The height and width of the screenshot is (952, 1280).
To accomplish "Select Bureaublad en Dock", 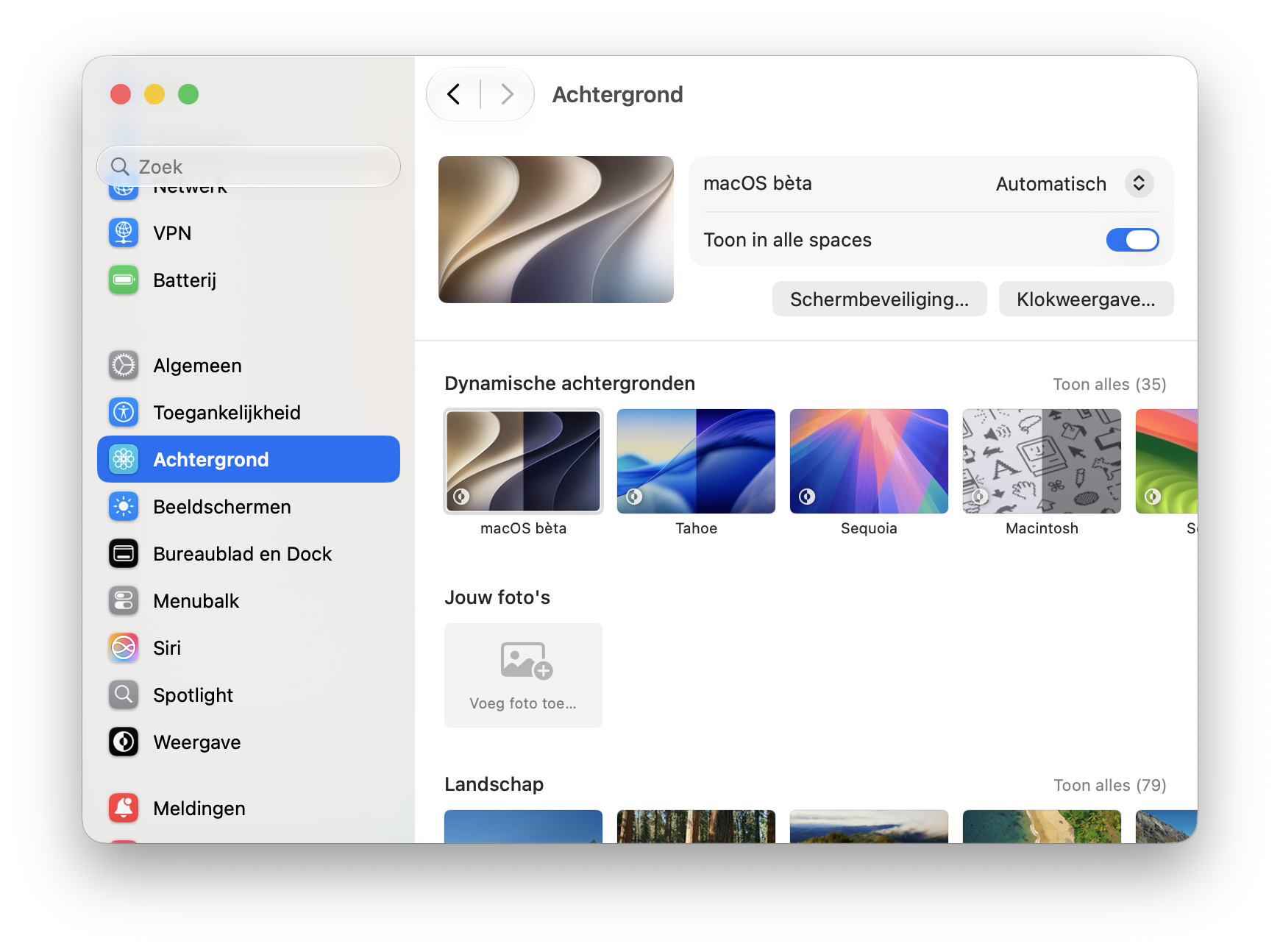I will click(x=249, y=554).
